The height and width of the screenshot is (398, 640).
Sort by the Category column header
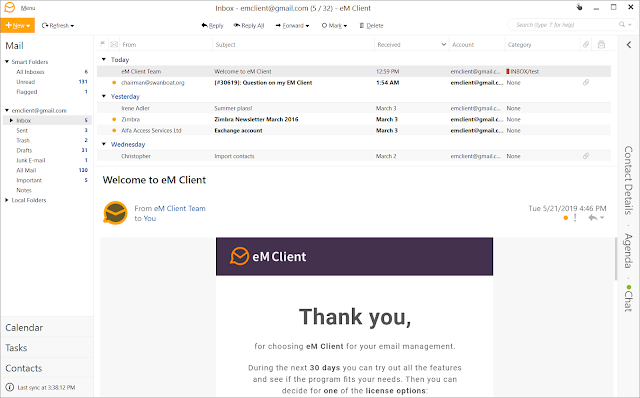[520, 44]
